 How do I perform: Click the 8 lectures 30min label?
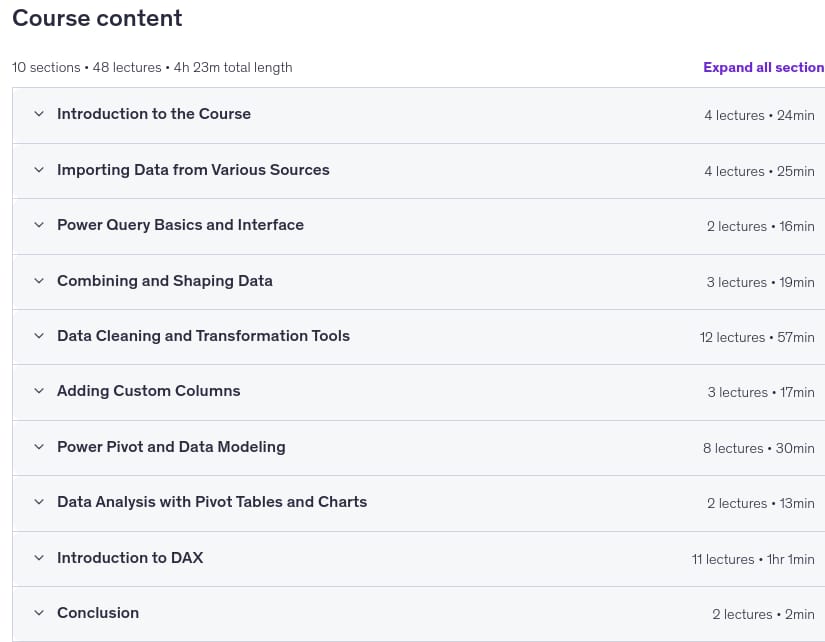coord(759,448)
